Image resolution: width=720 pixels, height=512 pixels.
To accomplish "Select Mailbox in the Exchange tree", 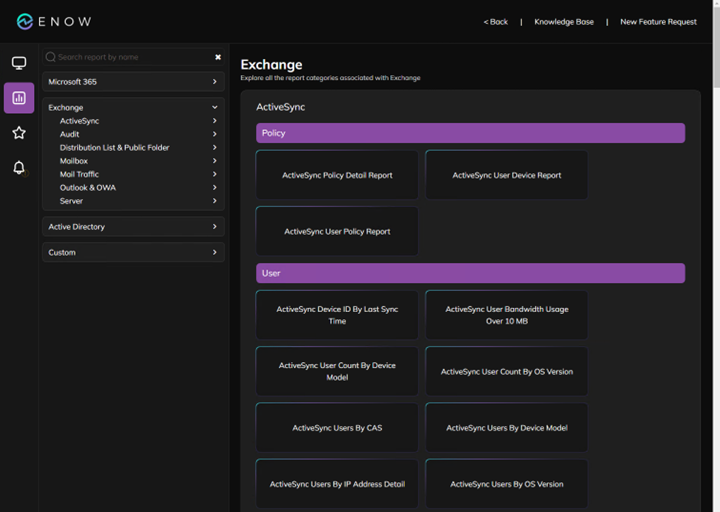I will point(74,161).
